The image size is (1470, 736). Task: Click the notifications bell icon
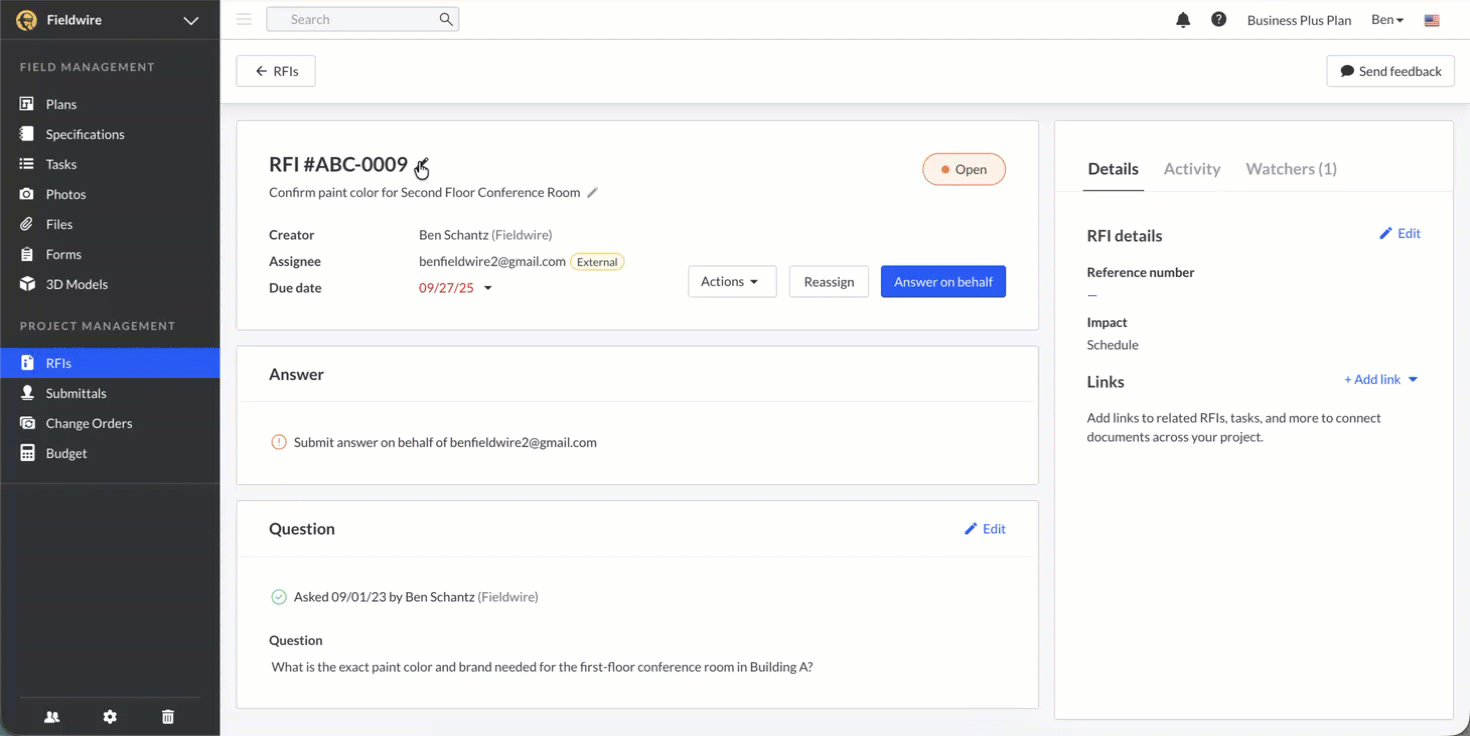click(1183, 20)
